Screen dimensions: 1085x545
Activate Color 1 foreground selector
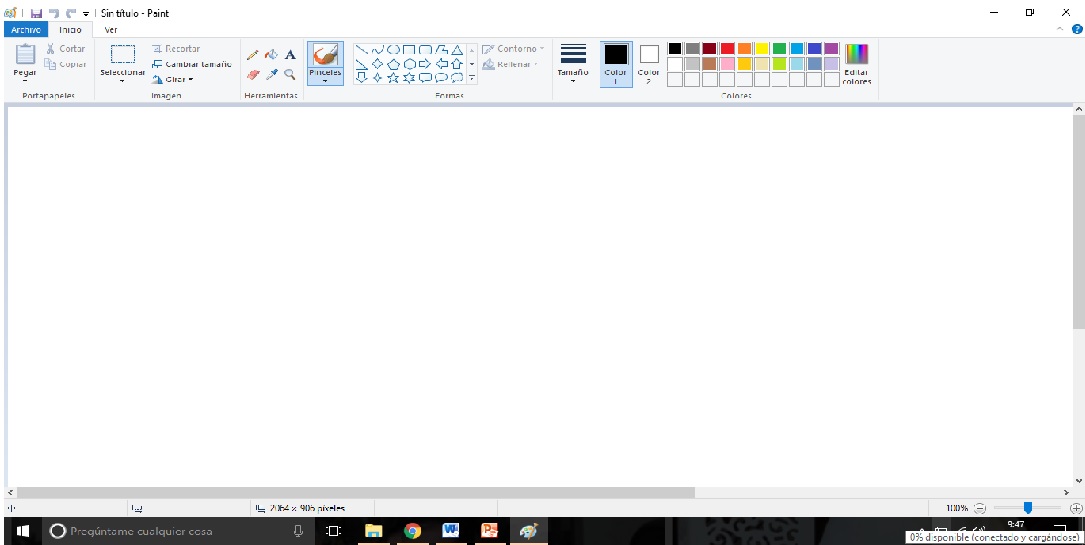coord(616,64)
